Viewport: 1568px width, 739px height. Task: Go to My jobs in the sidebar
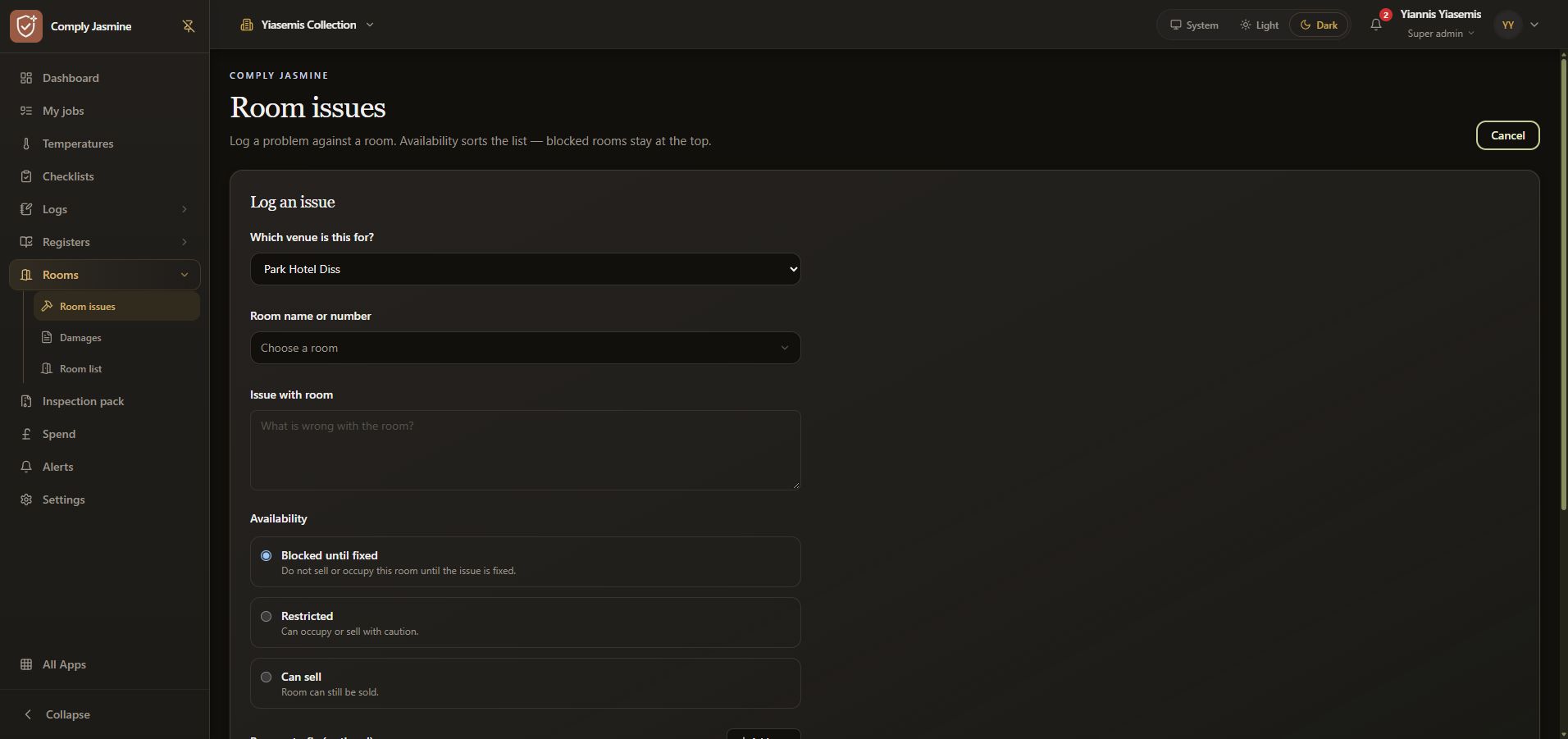(x=104, y=111)
